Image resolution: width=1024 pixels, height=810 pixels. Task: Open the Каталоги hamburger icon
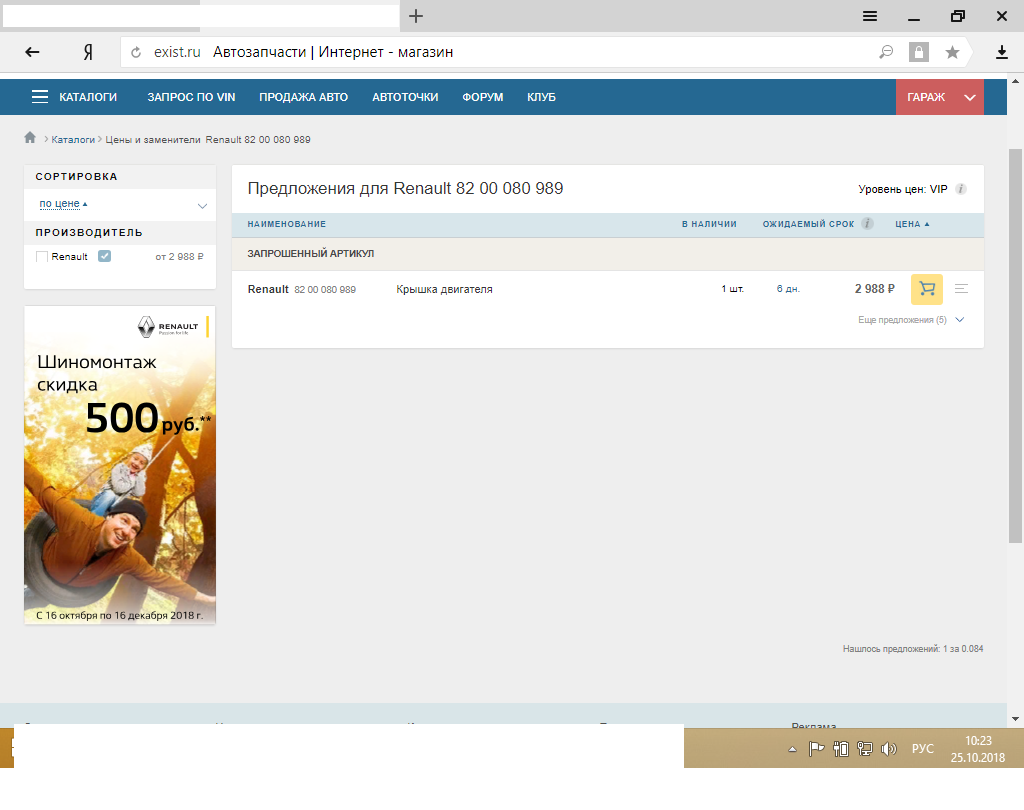(40, 97)
